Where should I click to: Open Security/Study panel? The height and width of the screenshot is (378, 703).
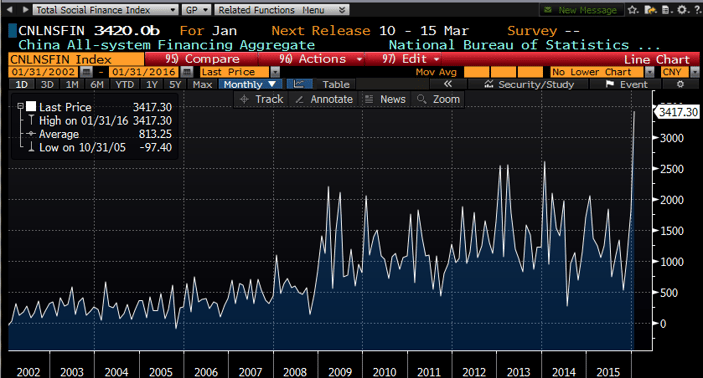(529, 84)
